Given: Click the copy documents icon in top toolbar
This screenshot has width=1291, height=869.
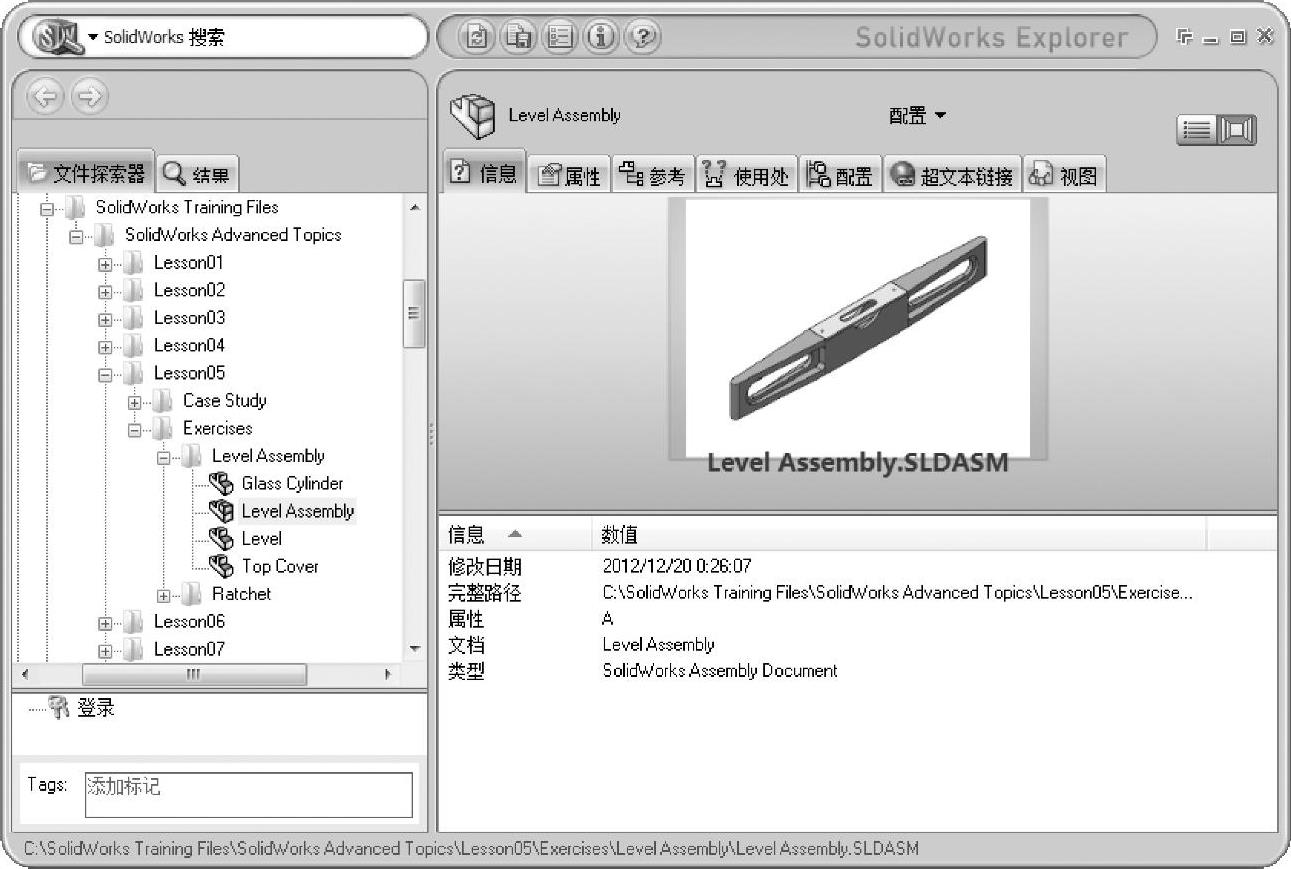Looking at the screenshot, I should click(x=517, y=38).
